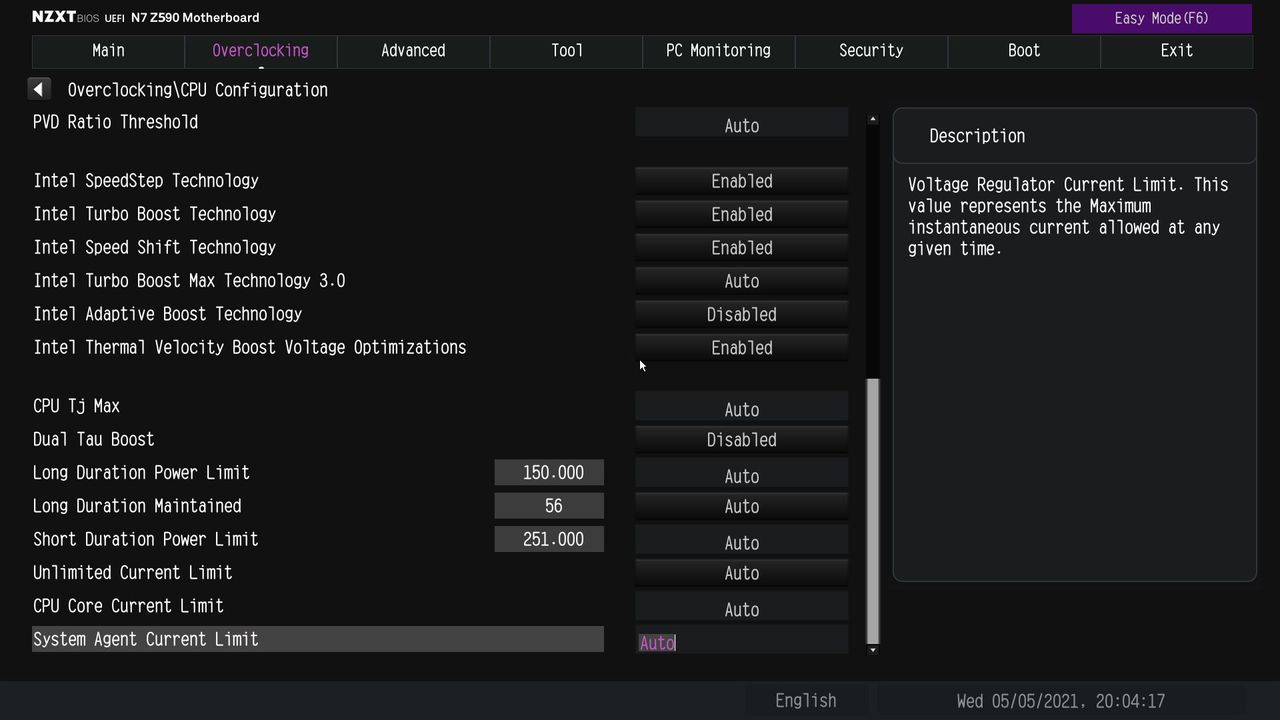
Task: Switch to Easy Mode (F6)
Action: [x=1161, y=18]
